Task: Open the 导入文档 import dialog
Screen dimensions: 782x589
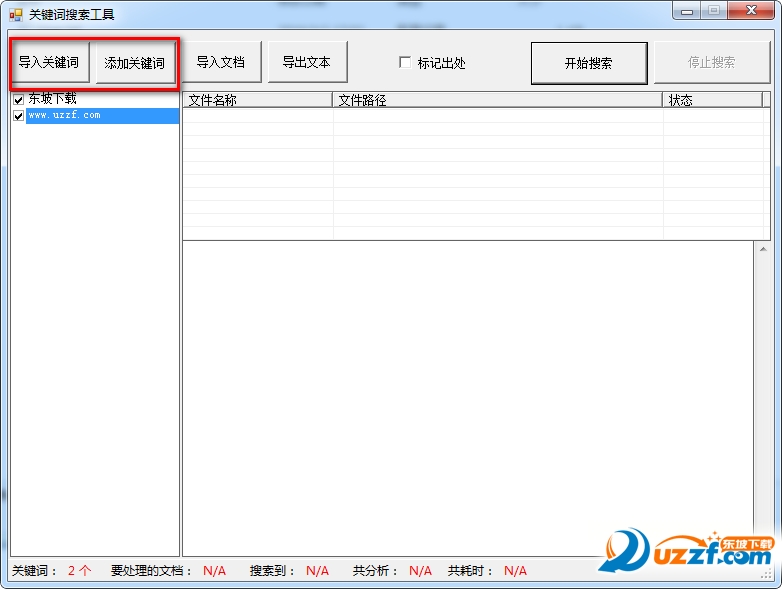Action: point(221,62)
